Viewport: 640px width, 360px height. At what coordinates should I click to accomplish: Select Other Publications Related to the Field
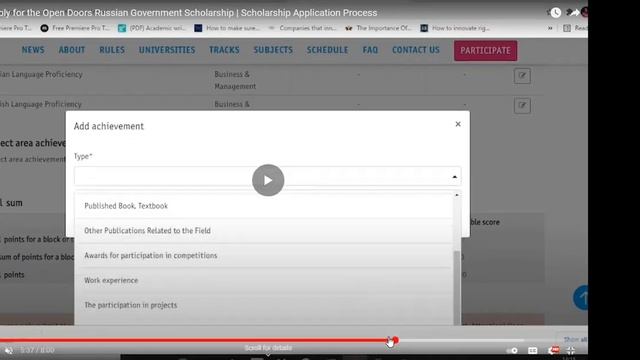click(264, 231)
